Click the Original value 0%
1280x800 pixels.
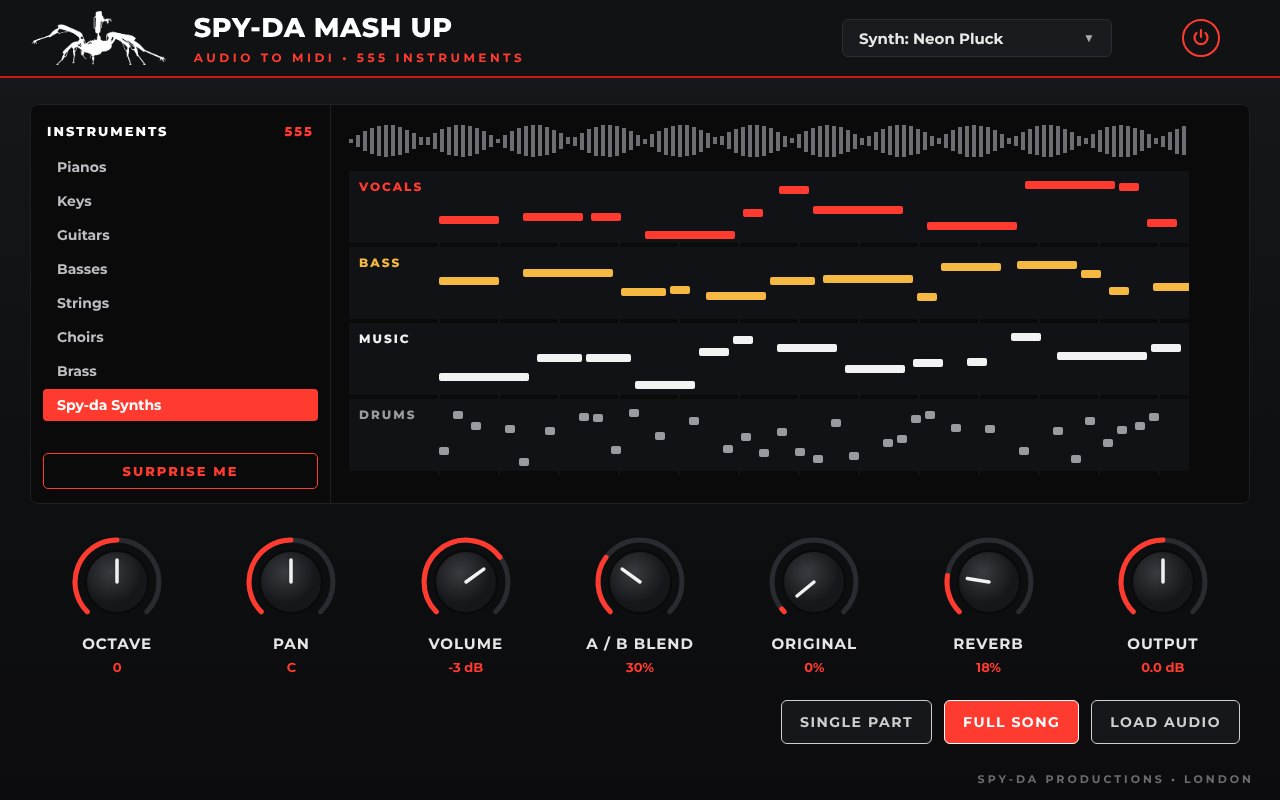click(x=814, y=668)
